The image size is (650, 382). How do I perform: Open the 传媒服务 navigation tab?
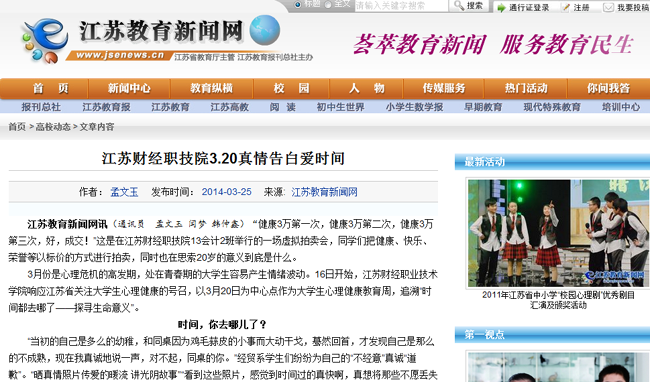click(x=444, y=88)
